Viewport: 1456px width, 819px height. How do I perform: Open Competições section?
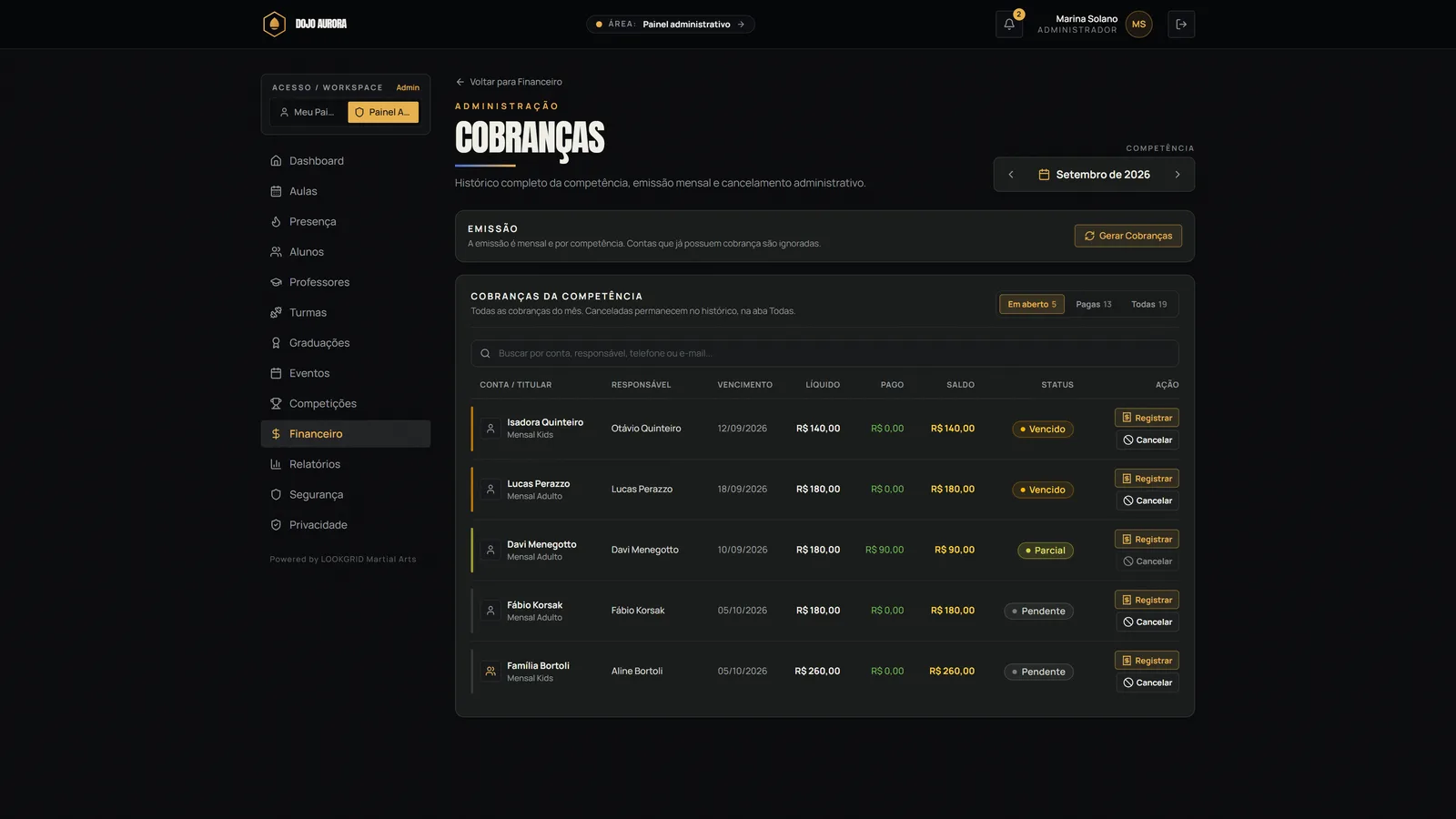(x=346, y=404)
